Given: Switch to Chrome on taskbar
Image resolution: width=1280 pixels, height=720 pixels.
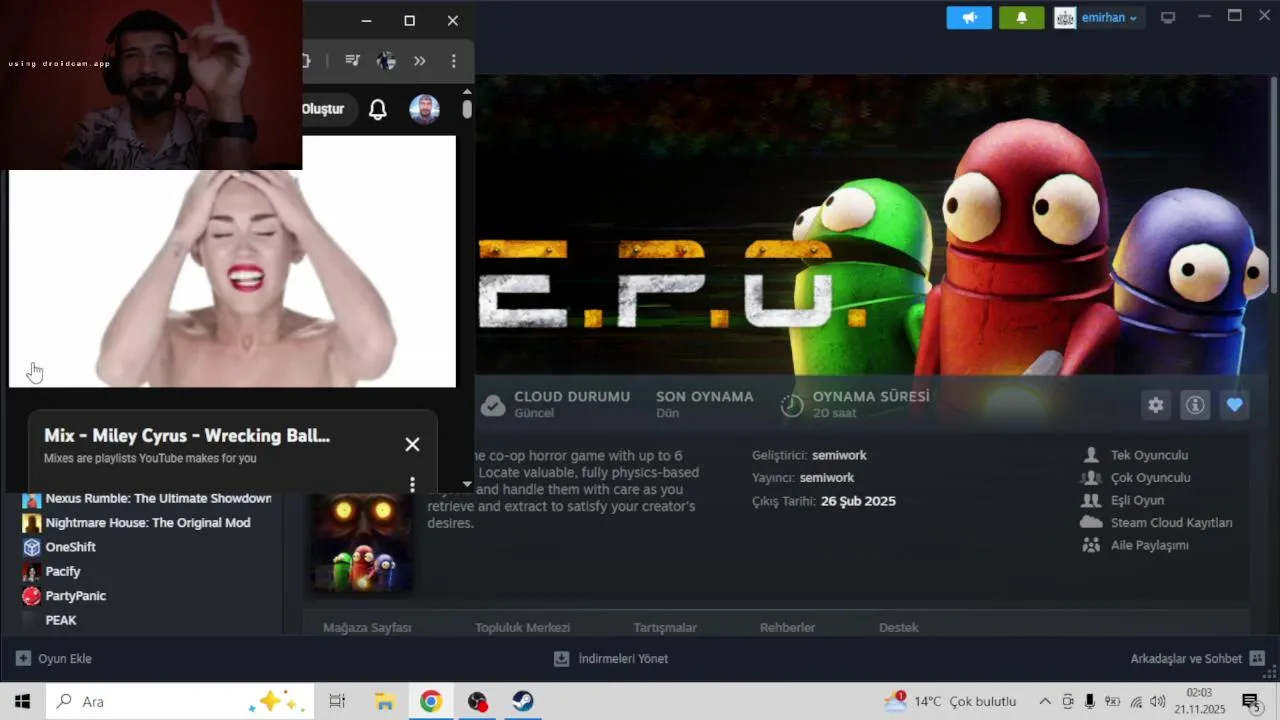Looking at the screenshot, I should tap(431, 701).
